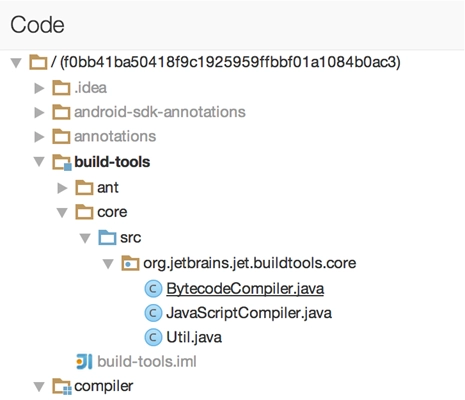Image resolution: width=465 pixels, height=400 pixels.
Task: Click the class icon beside BytecodeCompiler.java
Action: click(x=153, y=289)
